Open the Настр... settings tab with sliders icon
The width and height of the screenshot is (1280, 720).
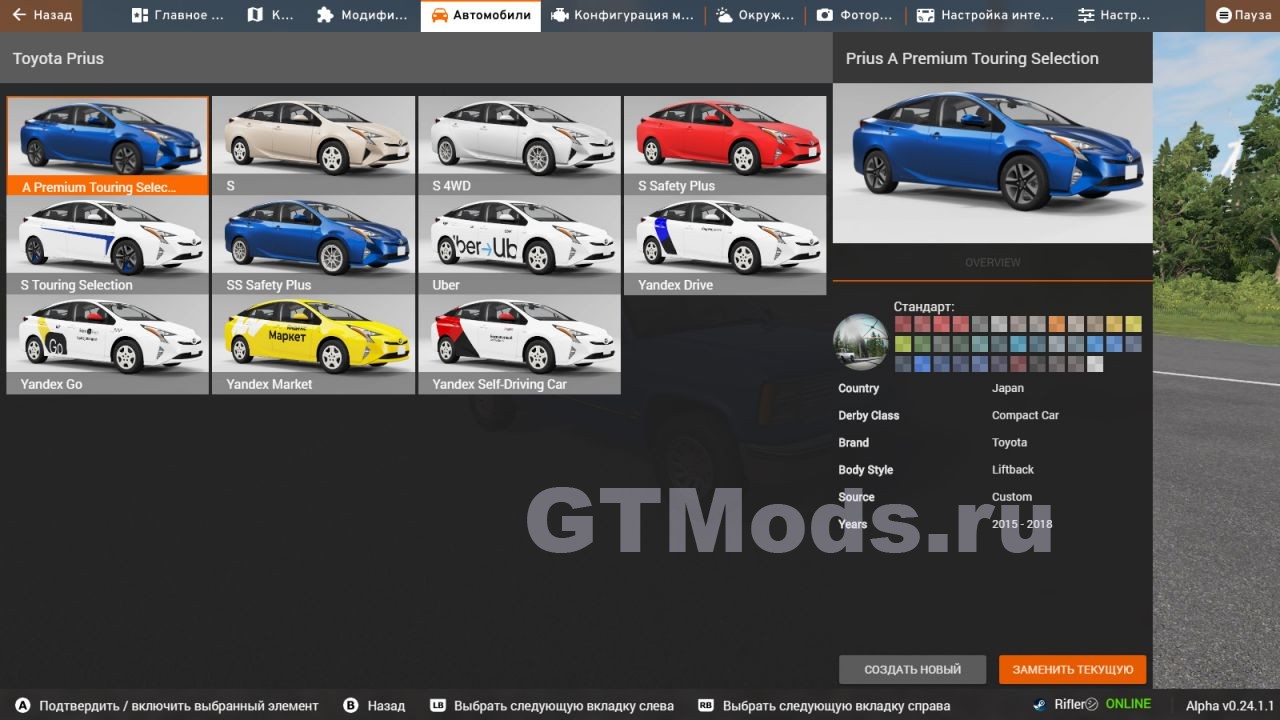1114,15
